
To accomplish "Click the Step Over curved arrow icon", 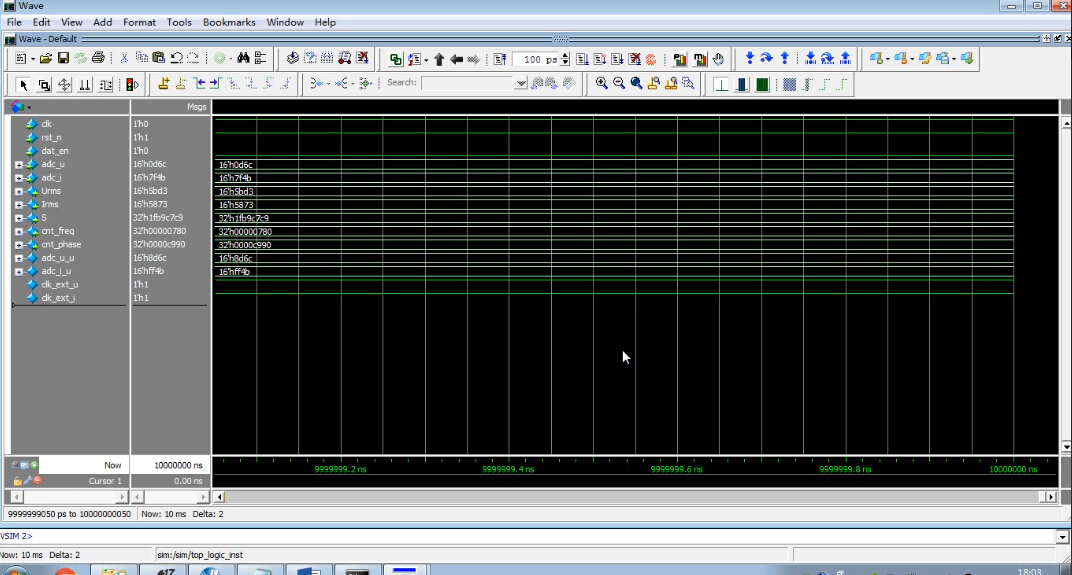I will (x=767, y=59).
